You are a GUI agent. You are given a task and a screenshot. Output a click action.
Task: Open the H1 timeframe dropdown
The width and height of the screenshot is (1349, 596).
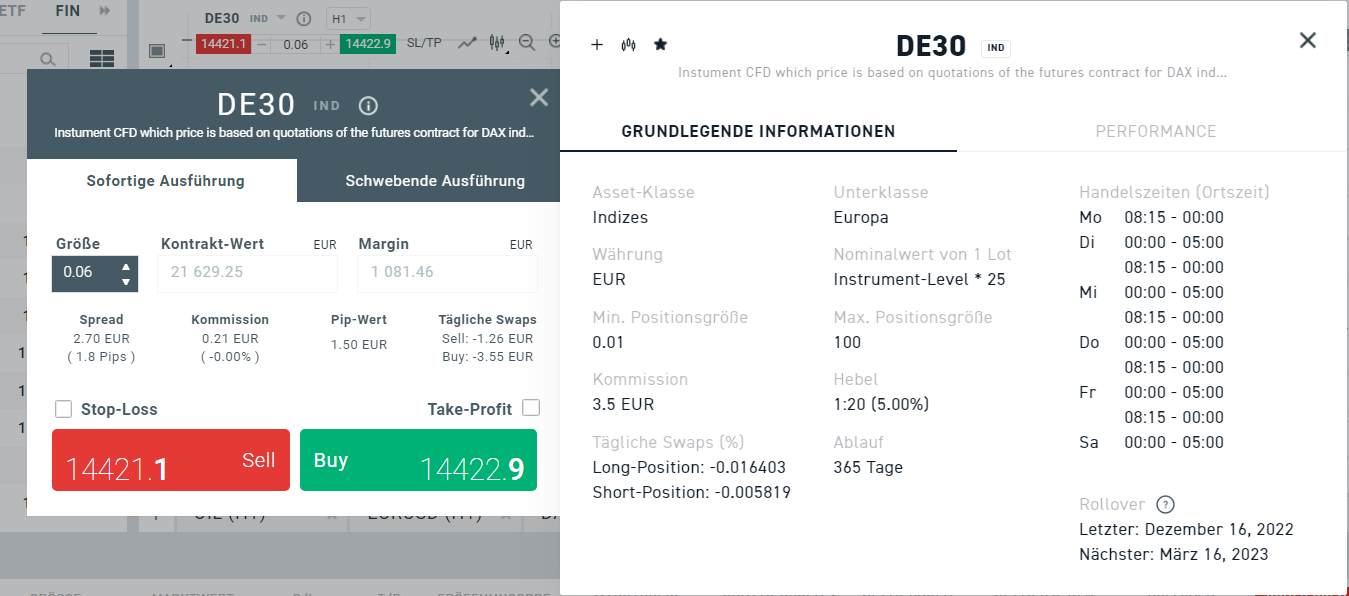pyautogui.click(x=349, y=19)
